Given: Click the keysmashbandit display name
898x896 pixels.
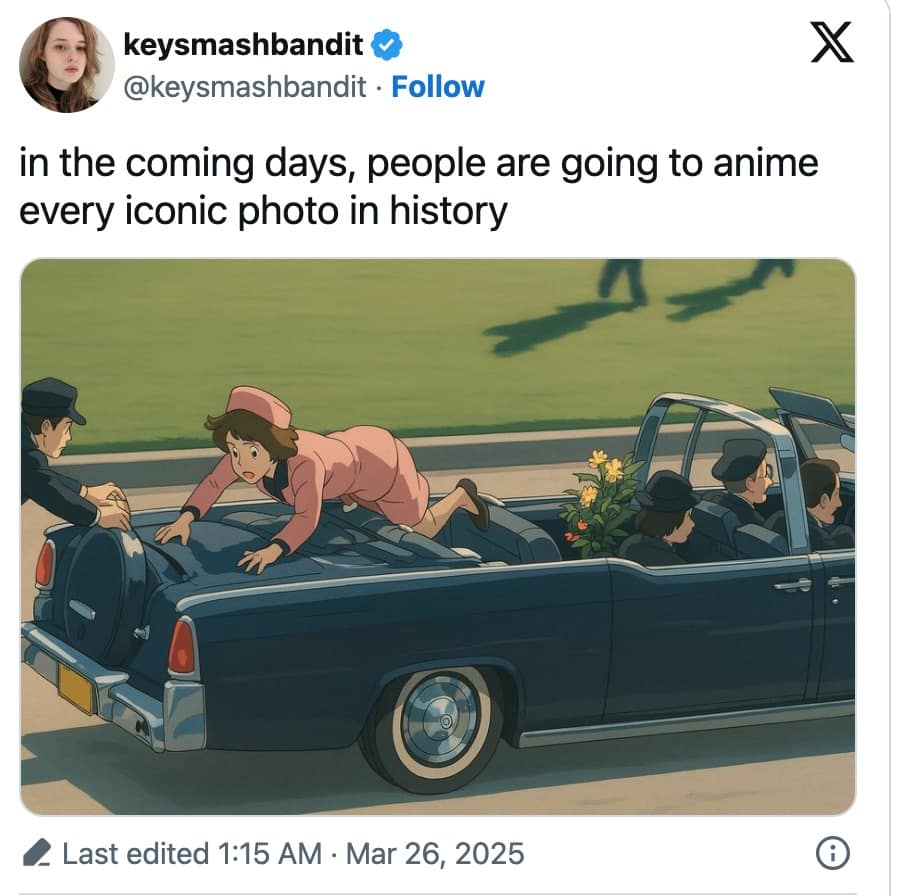Looking at the screenshot, I should click(243, 44).
